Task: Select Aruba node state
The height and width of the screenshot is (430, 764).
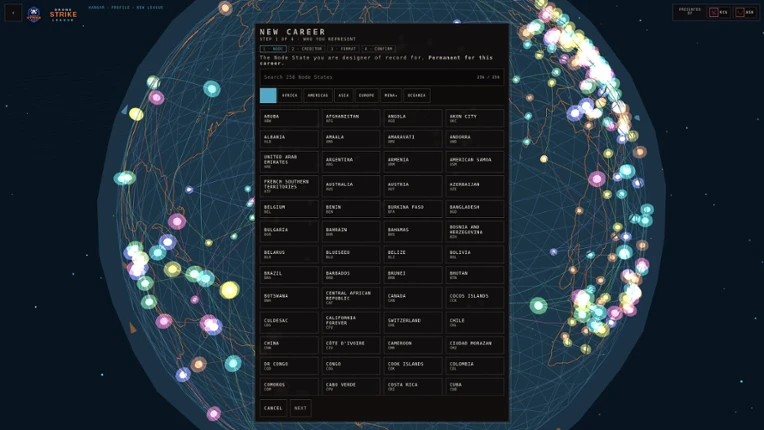Action: coord(289,118)
